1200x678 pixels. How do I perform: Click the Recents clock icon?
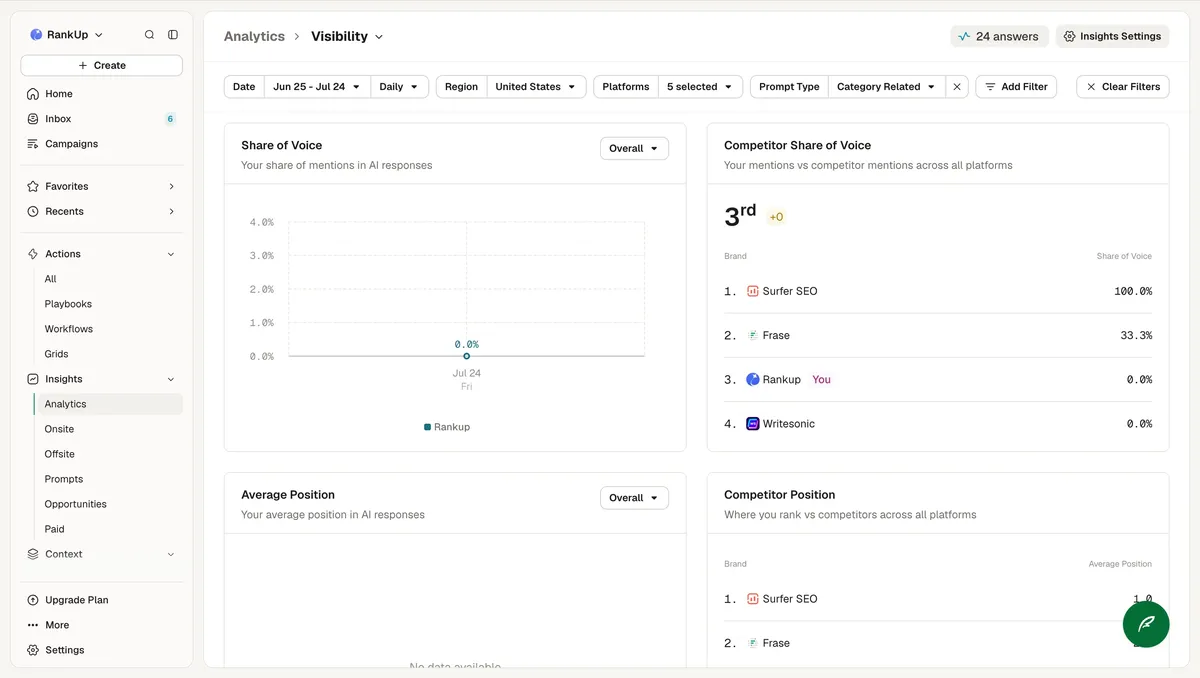point(34,212)
